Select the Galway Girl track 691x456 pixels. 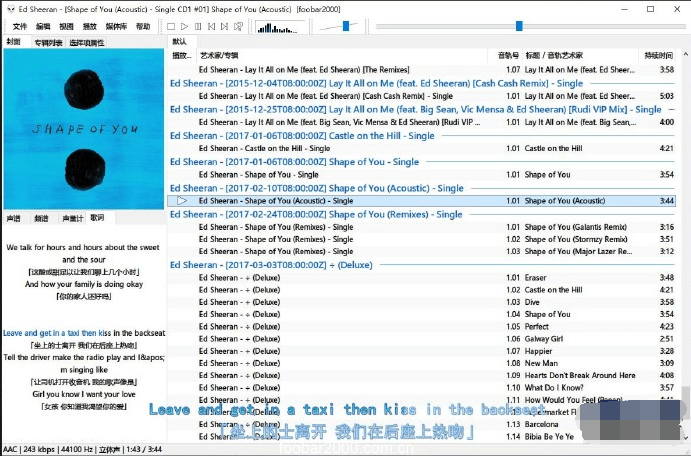[422, 339]
